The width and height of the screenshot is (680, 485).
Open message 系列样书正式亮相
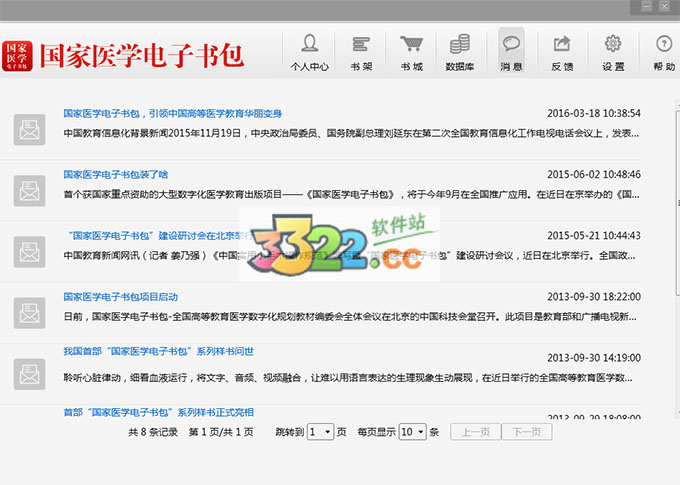pos(158,412)
